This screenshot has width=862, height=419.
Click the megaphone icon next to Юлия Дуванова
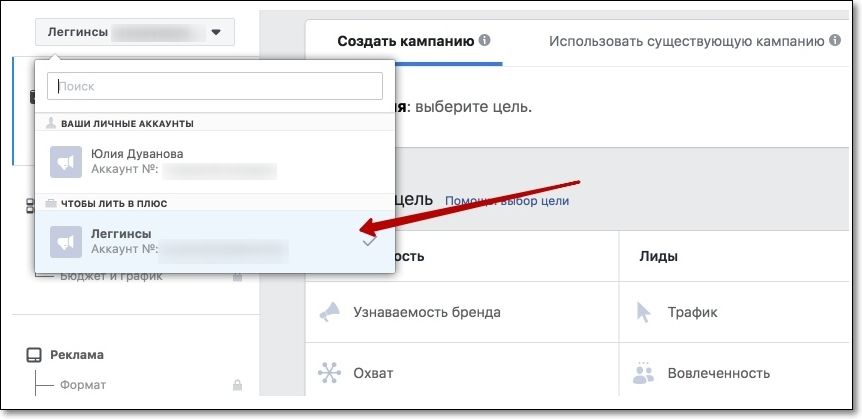pyautogui.click(x=66, y=162)
